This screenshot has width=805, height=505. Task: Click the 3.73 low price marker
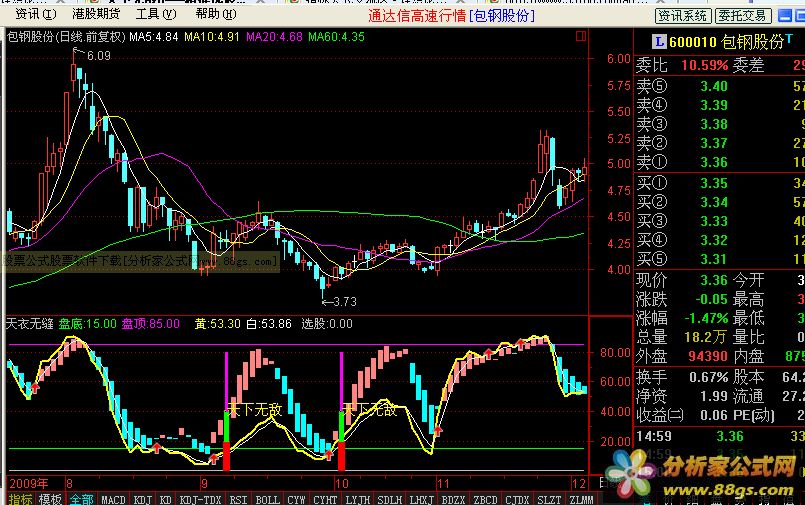pos(344,302)
